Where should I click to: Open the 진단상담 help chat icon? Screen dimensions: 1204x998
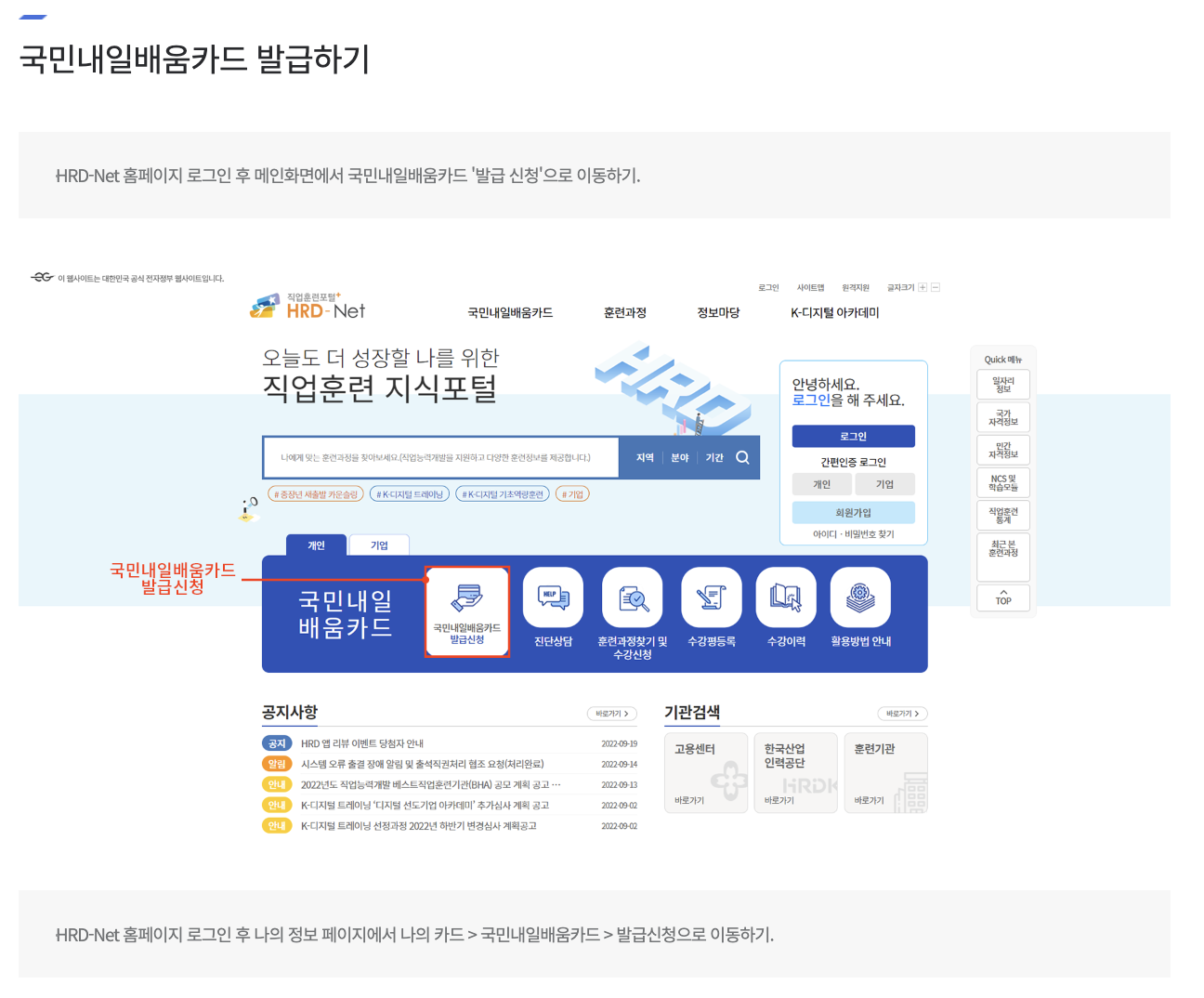pyautogui.click(x=554, y=597)
